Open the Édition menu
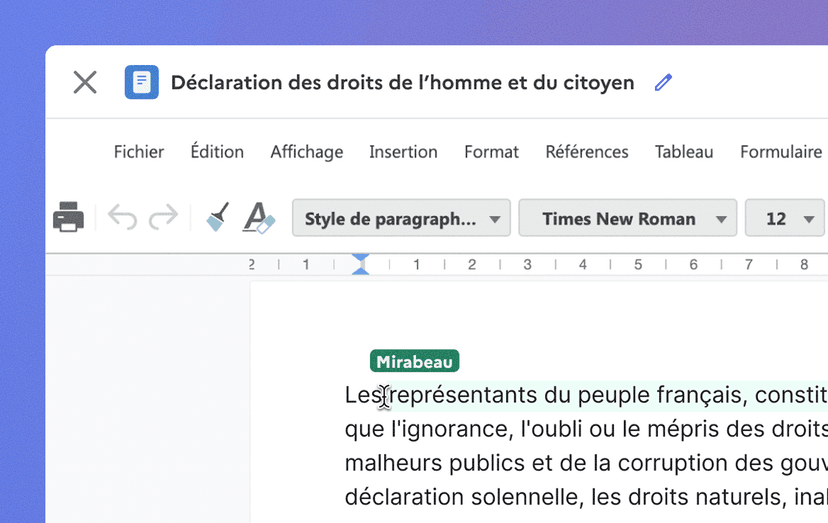This screenshot has height=523, width=828. click(x=217, y=152)
